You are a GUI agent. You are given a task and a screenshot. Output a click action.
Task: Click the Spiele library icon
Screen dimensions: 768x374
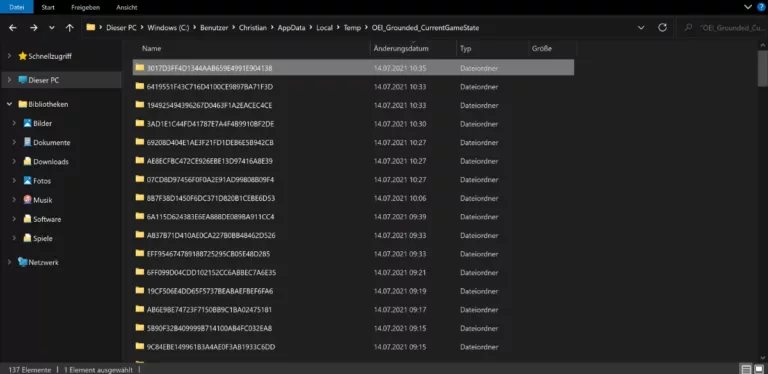click(x=27, y=238)
